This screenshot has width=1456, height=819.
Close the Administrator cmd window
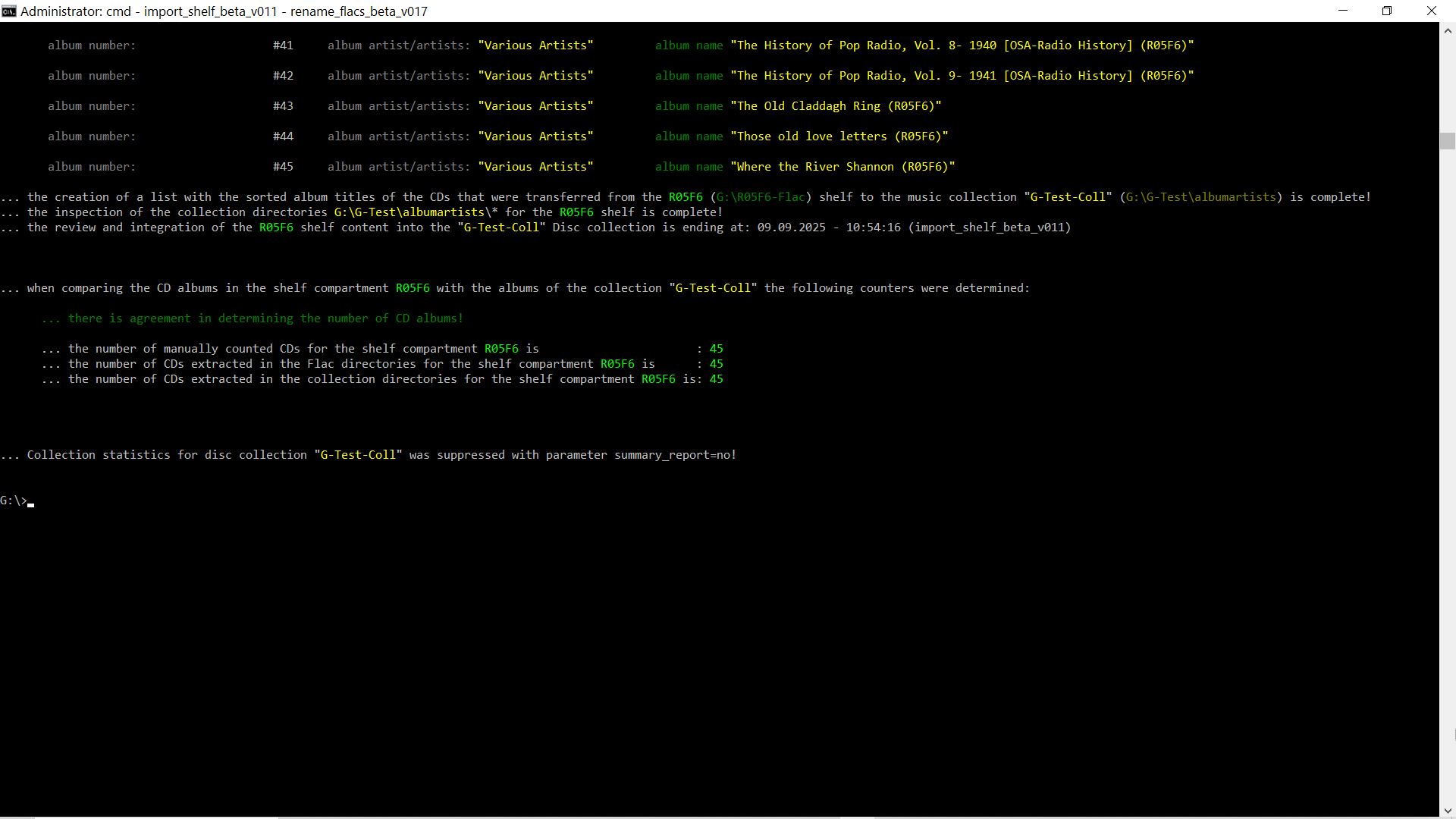tap(1431, 11)
